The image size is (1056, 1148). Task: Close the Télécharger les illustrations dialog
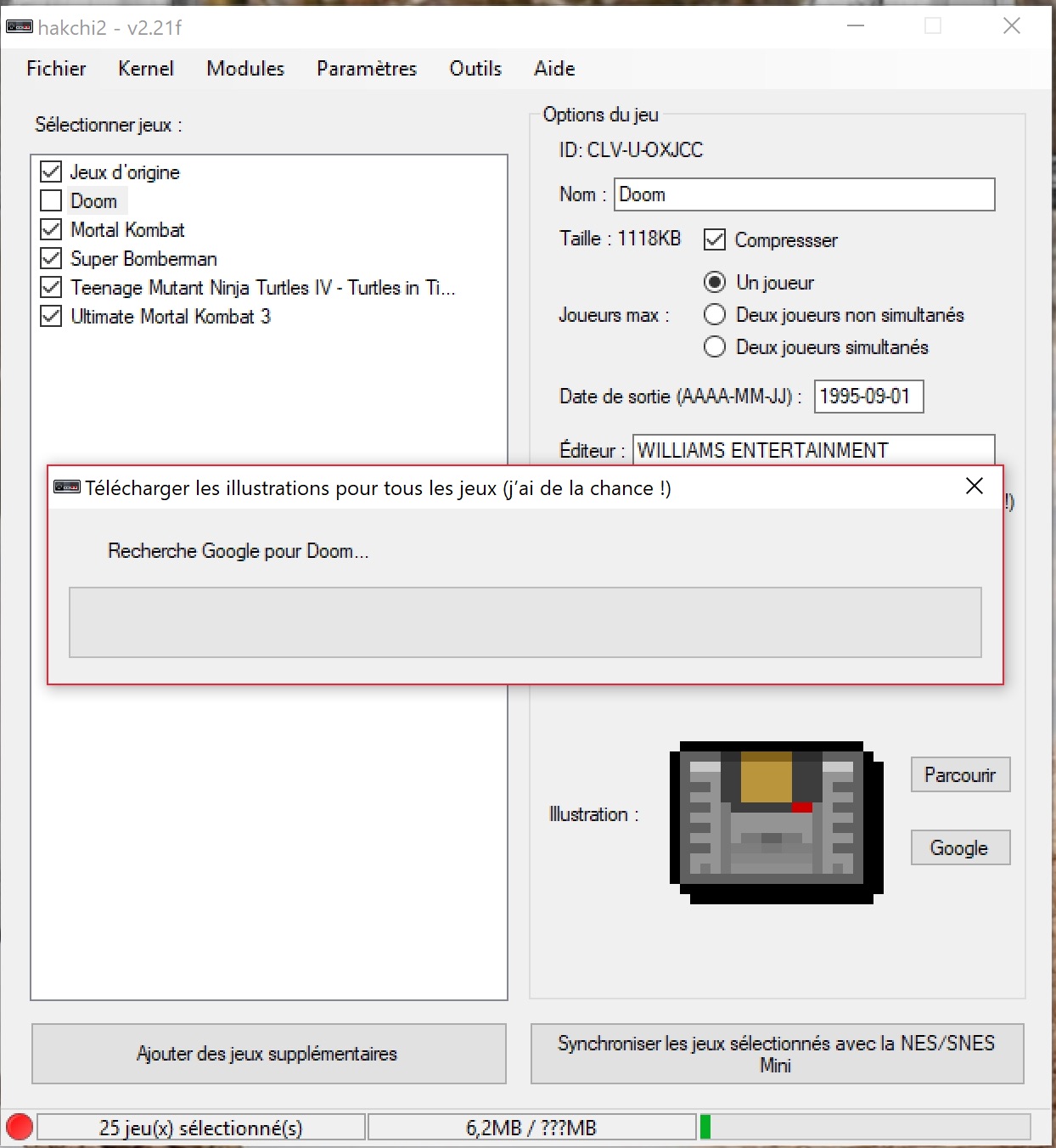coord(975,487)
